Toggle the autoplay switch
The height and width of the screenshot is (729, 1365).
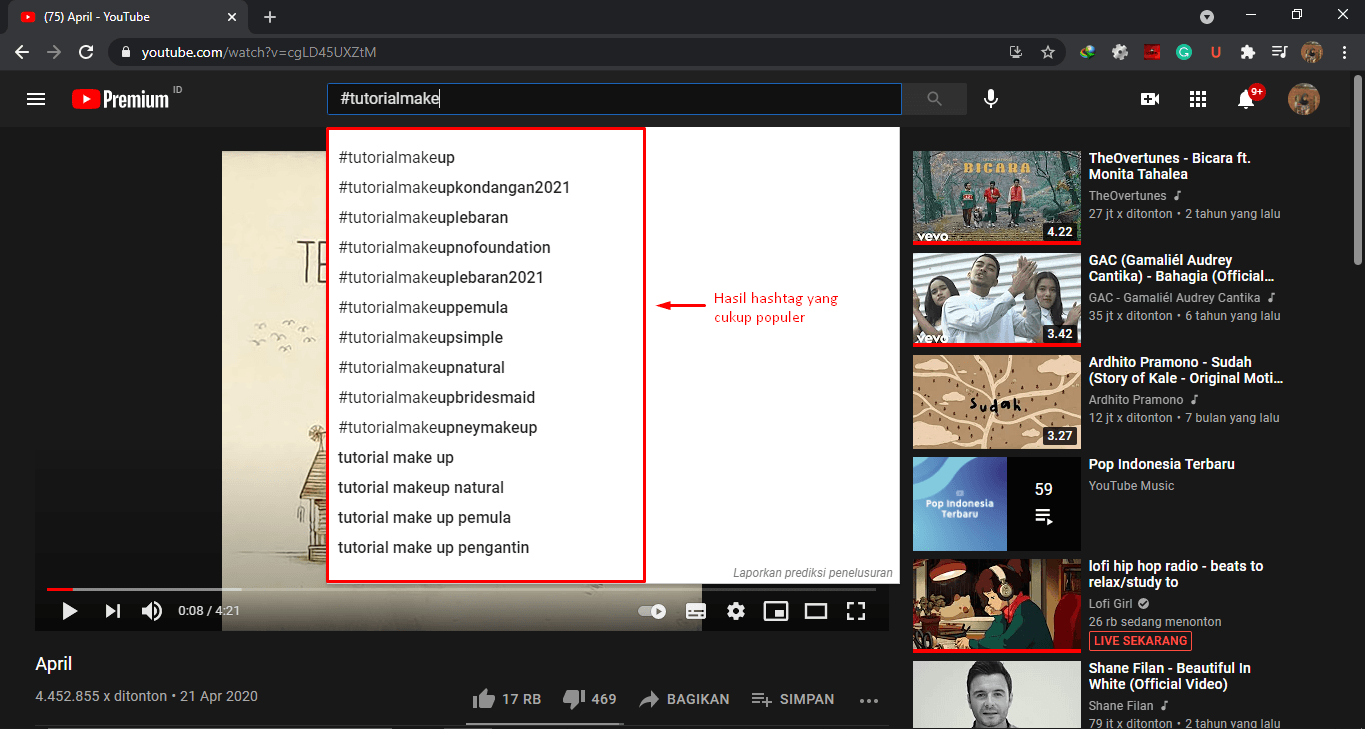click(x=652, y=611)
